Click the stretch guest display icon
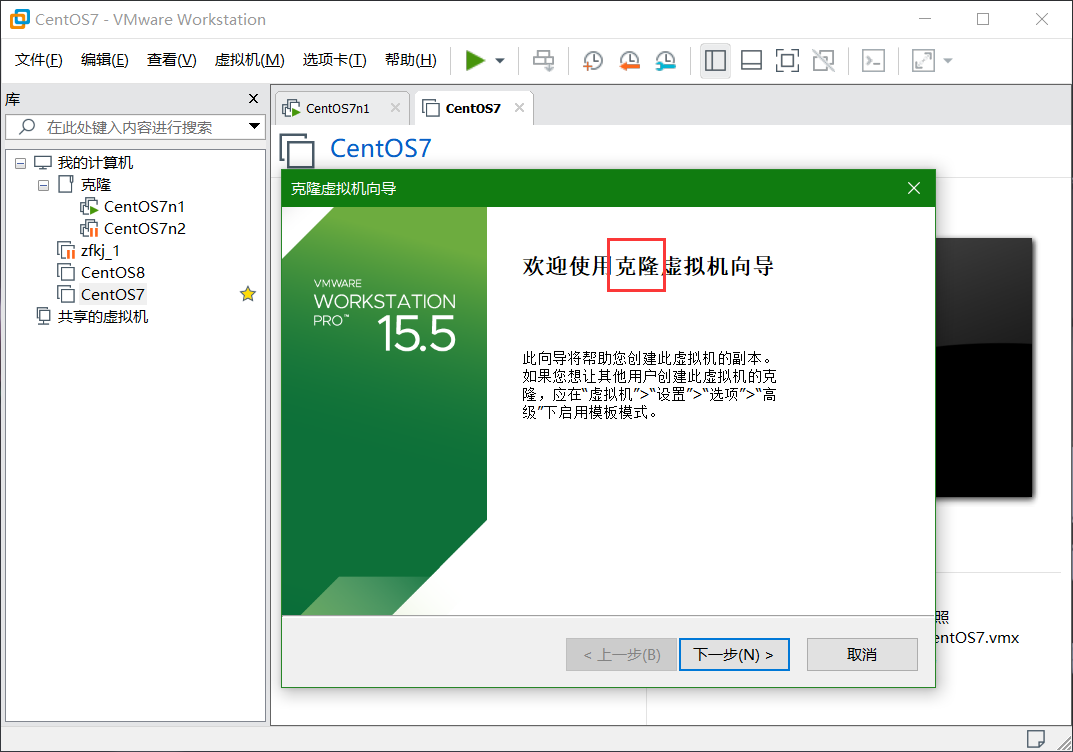Viewport: 1073px width, 752px height. coord(923,60)
